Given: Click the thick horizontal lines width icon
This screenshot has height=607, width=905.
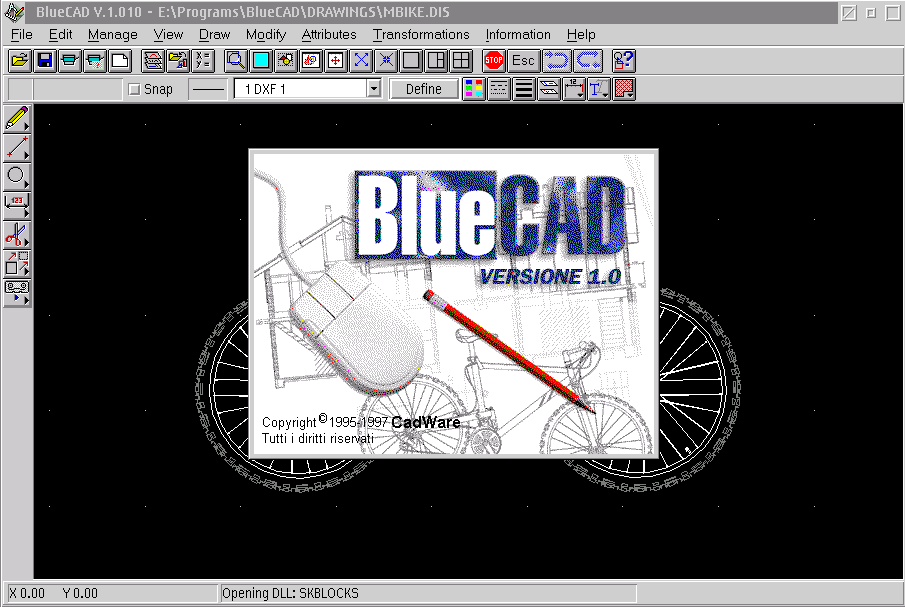Looking at the screenshot, I should pyautogui.click(x=524, y=89).
